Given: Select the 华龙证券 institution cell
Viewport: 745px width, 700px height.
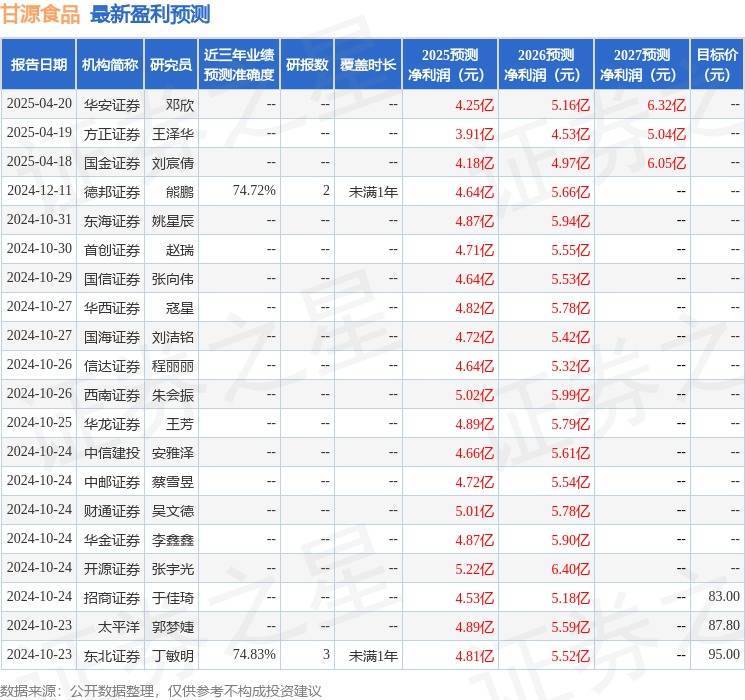Looking at the screenshot, I should click(x=112, y=424).
